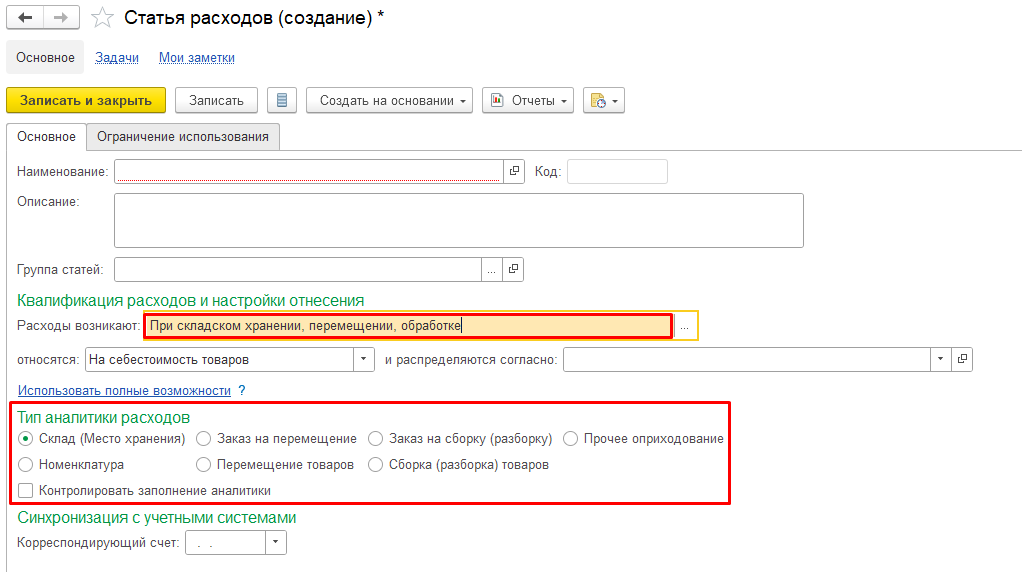Image resolution: width=1022 pixels, height=572 pixels.
Task: Open the Корреспондирующий счет dropdown
Action: pos(275,543)
